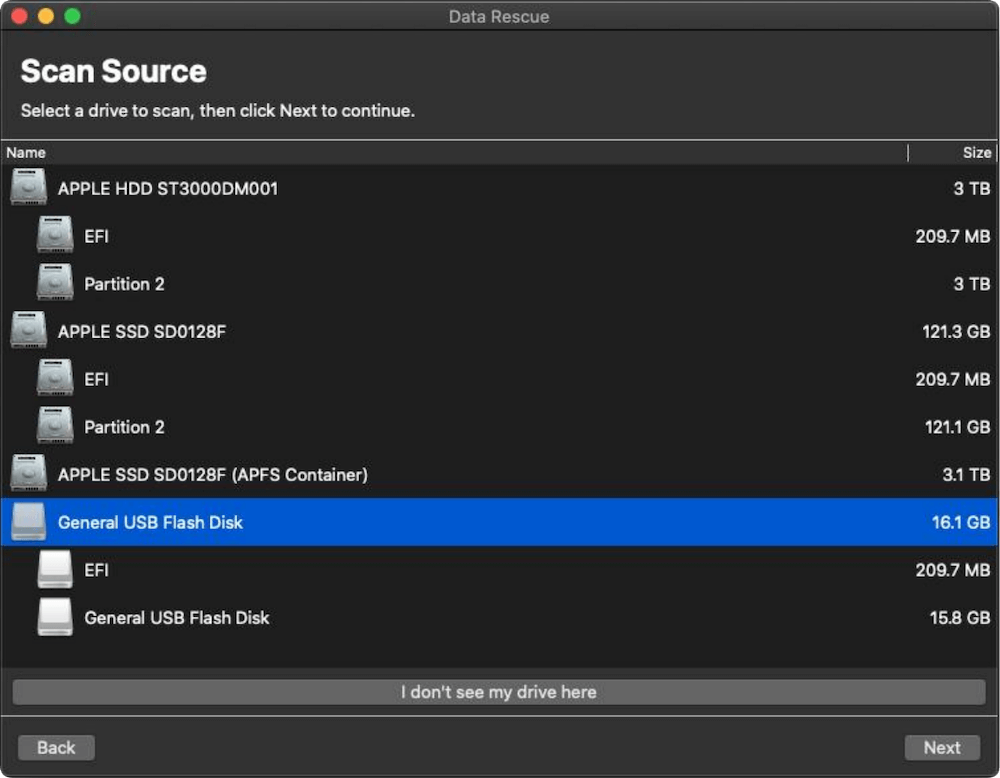
Task: Click the Back button
Action: pyautogui.click(x=55, y=747)
